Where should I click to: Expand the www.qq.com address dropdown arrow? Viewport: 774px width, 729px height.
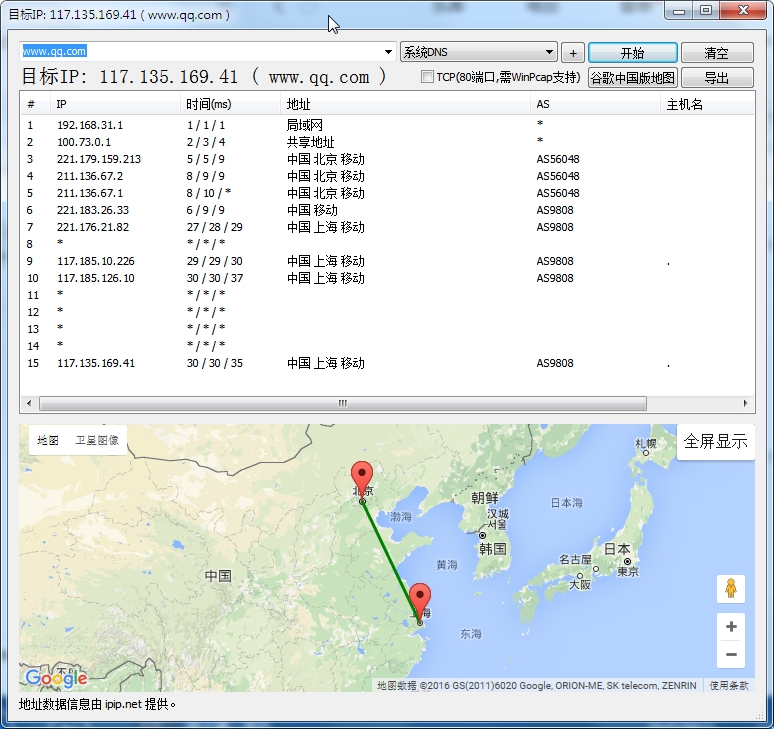pyautogui.click(x=388, y=52)
